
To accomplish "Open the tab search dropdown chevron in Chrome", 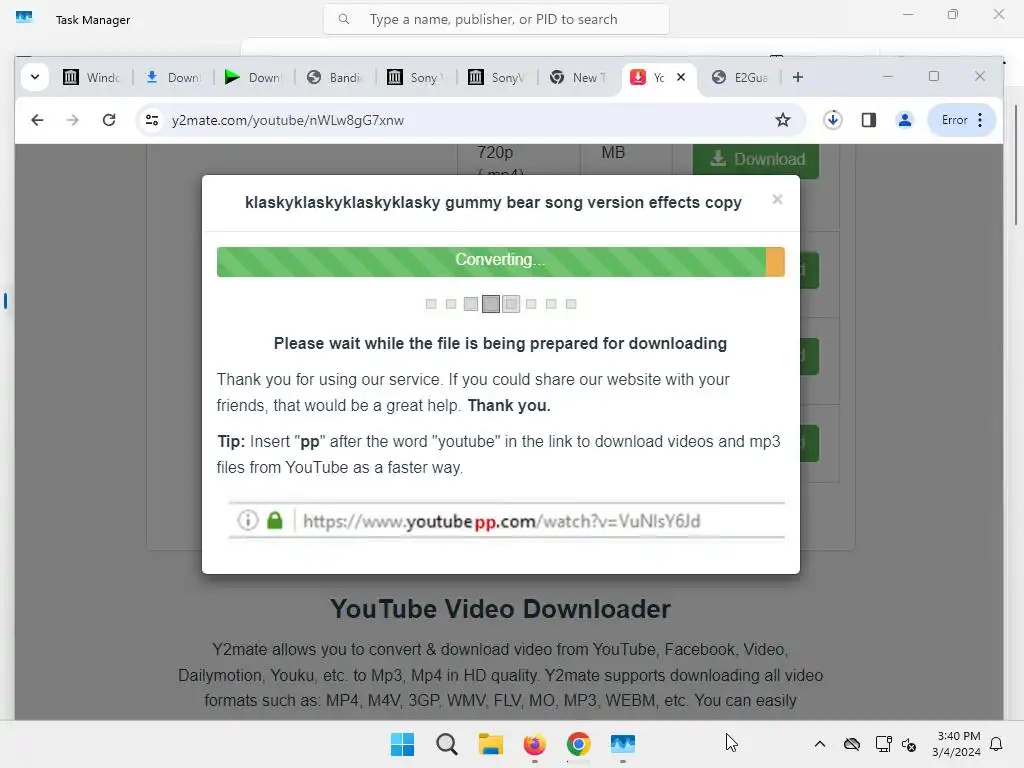I will (35, 77).
